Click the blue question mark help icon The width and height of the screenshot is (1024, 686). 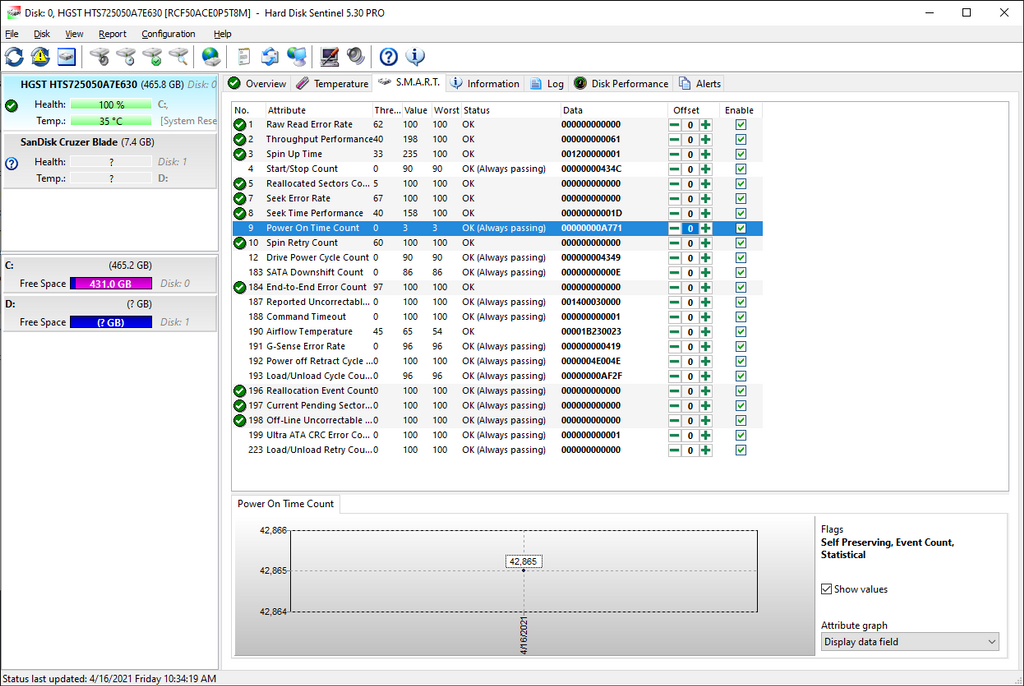click(x=389, y=57)
